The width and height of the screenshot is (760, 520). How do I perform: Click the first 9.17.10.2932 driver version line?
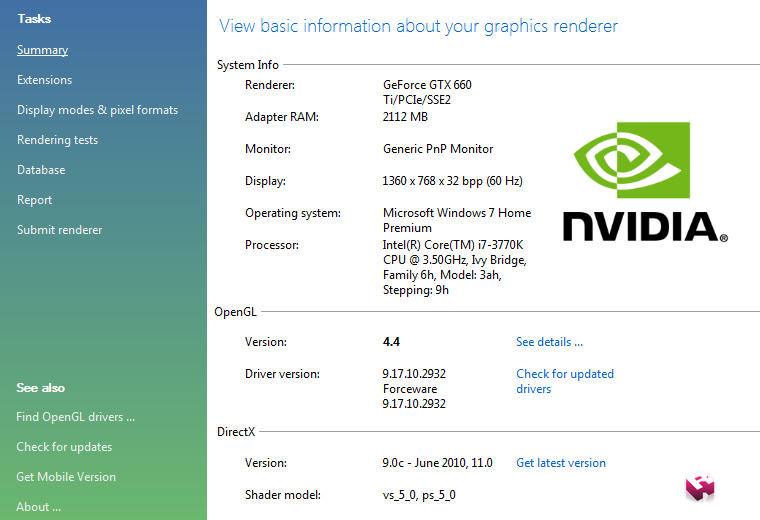(414, 374)
